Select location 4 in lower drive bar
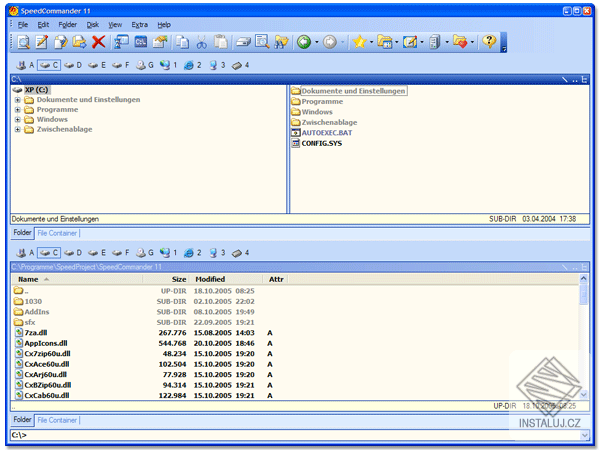The width and height of the screenshot is (600, 450). 240,253
